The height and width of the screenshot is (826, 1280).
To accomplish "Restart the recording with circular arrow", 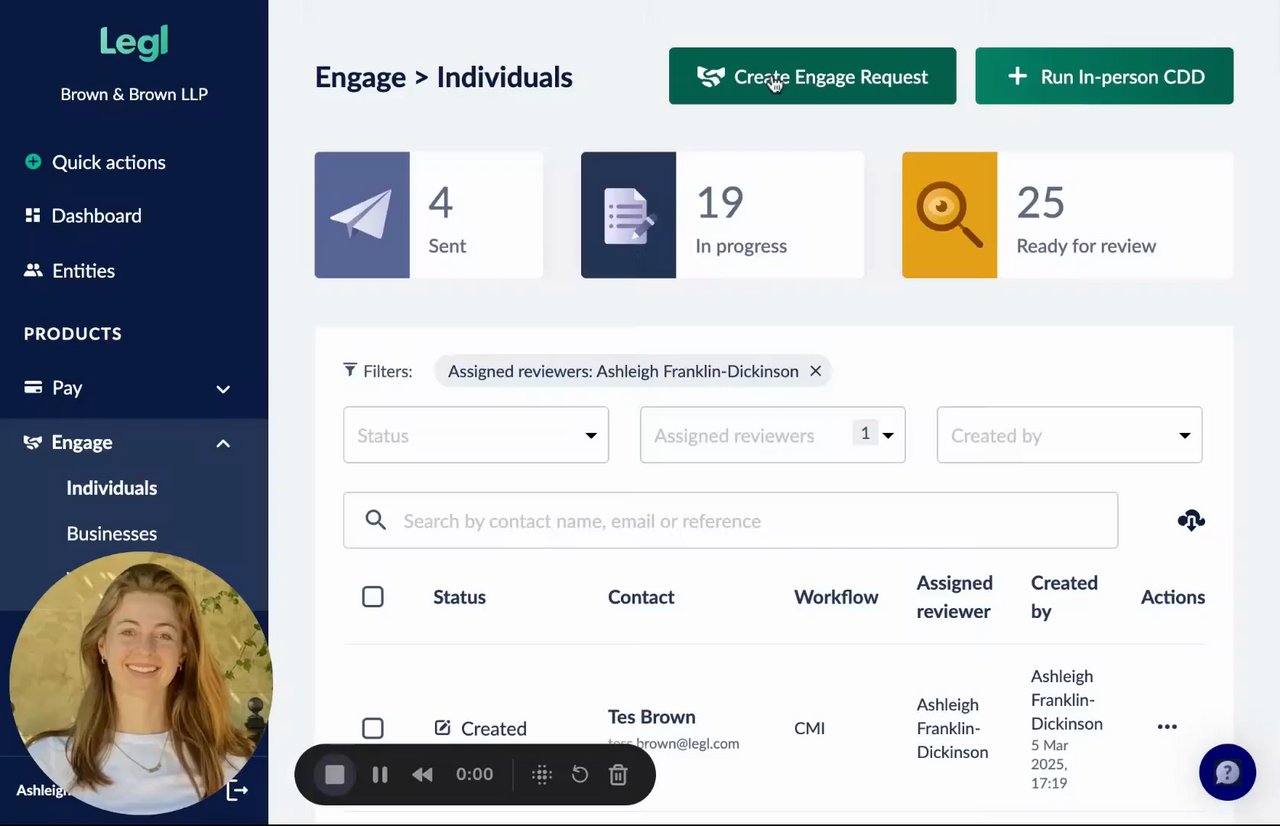I will [x=580, y=774].
